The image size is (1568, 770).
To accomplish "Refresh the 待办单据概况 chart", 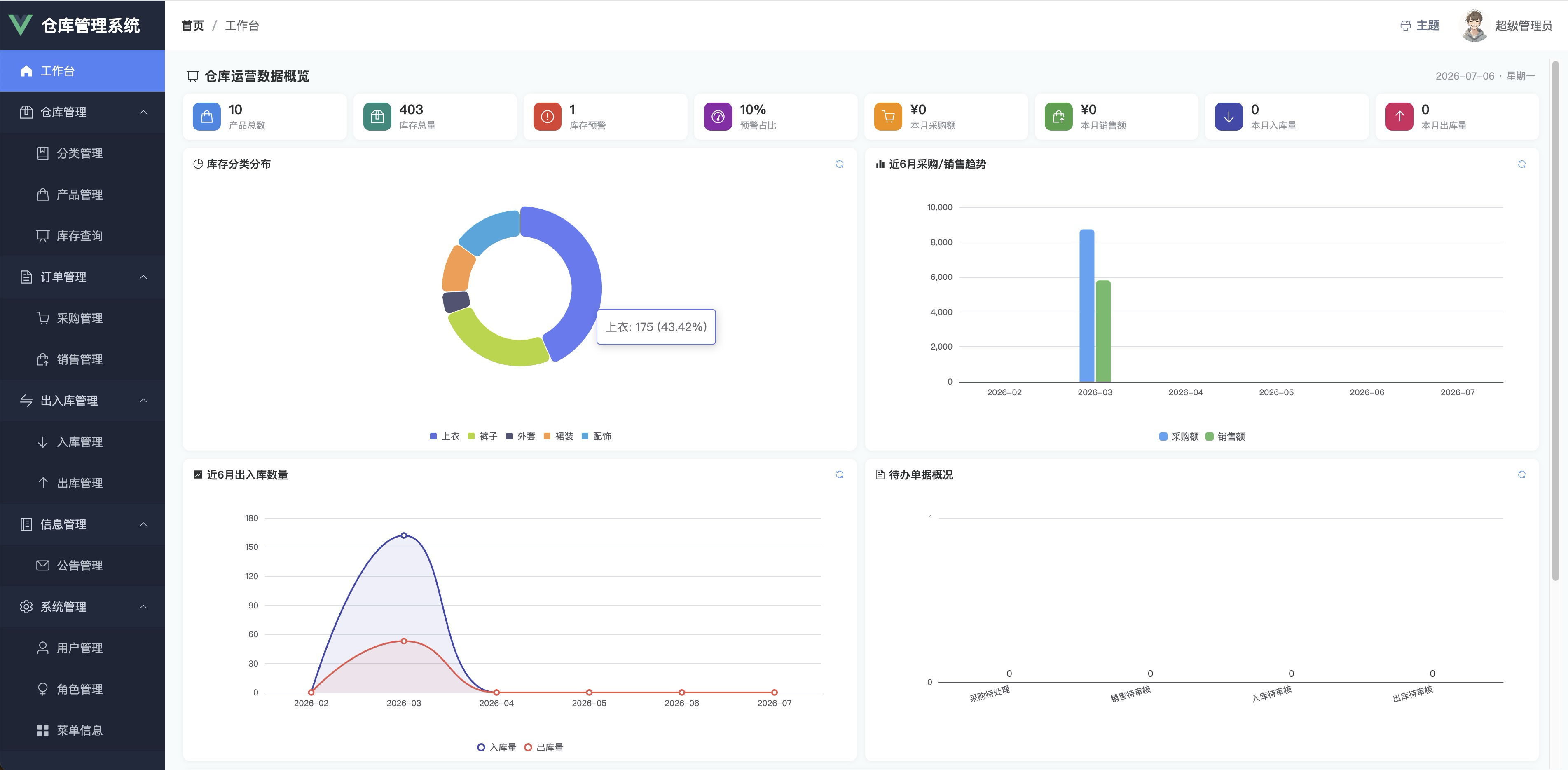I will 1521,474.
